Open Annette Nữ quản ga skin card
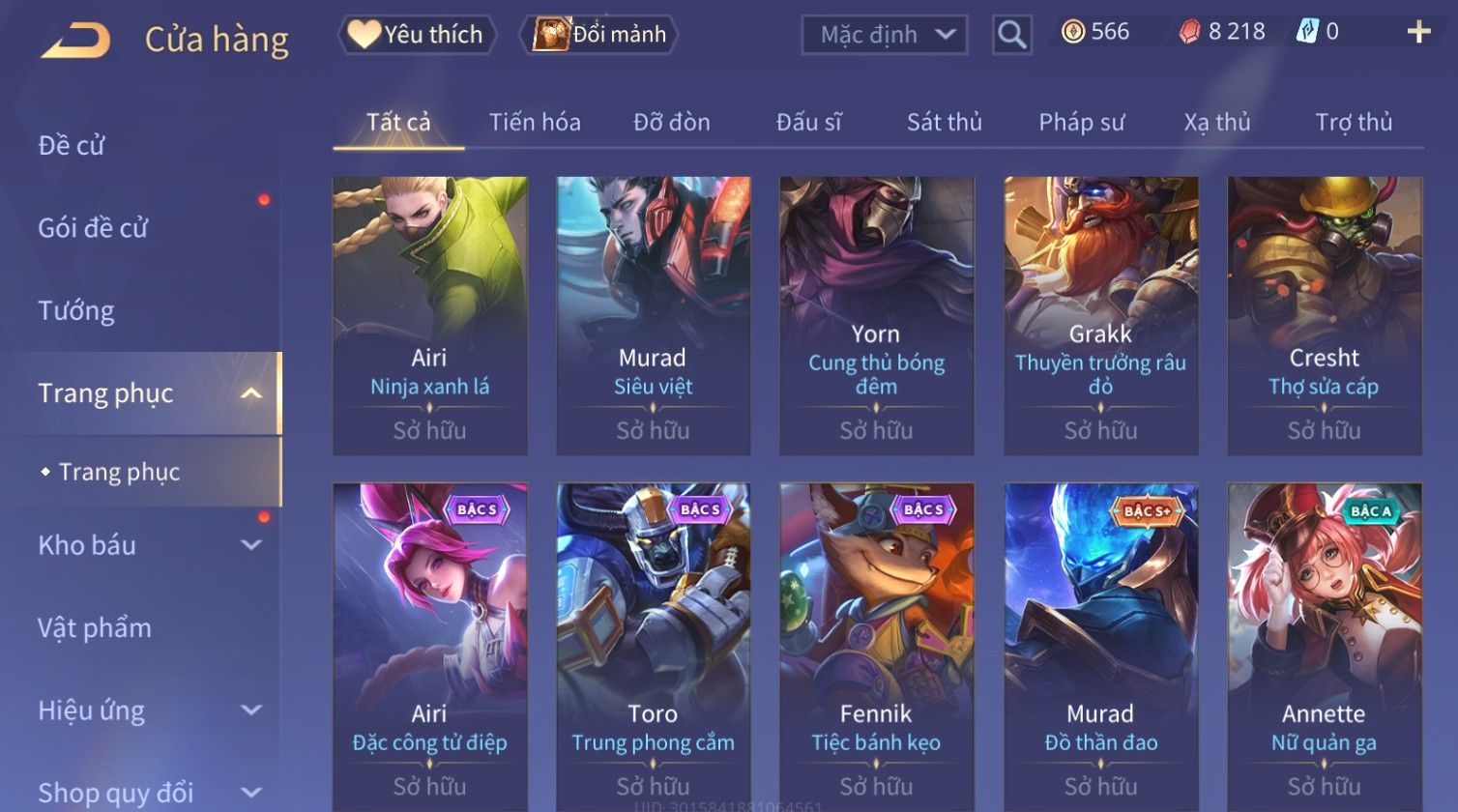Screen dimensions: 1458x812 coord(1325,646)
